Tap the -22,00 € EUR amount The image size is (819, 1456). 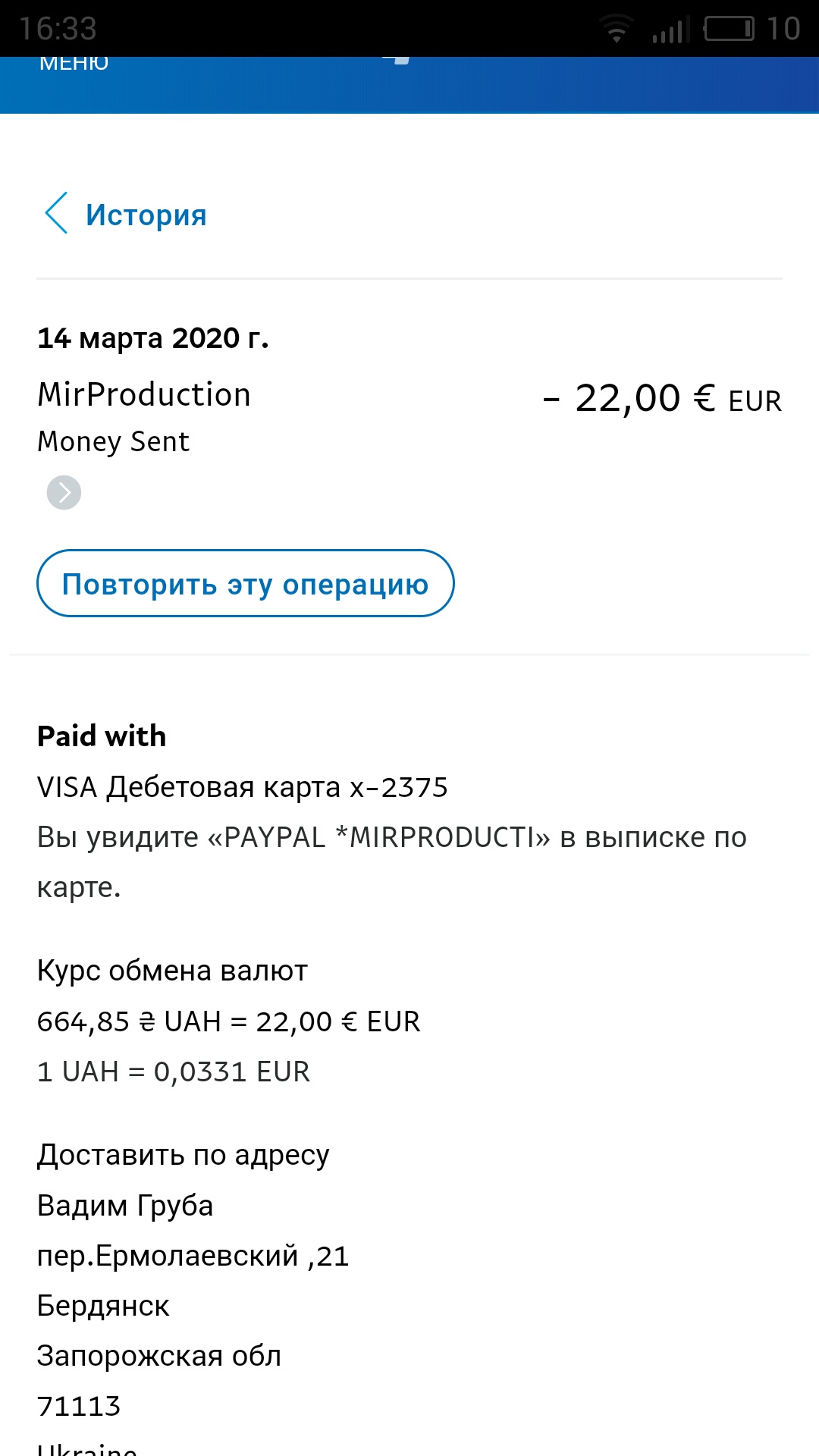pos(662,399)
